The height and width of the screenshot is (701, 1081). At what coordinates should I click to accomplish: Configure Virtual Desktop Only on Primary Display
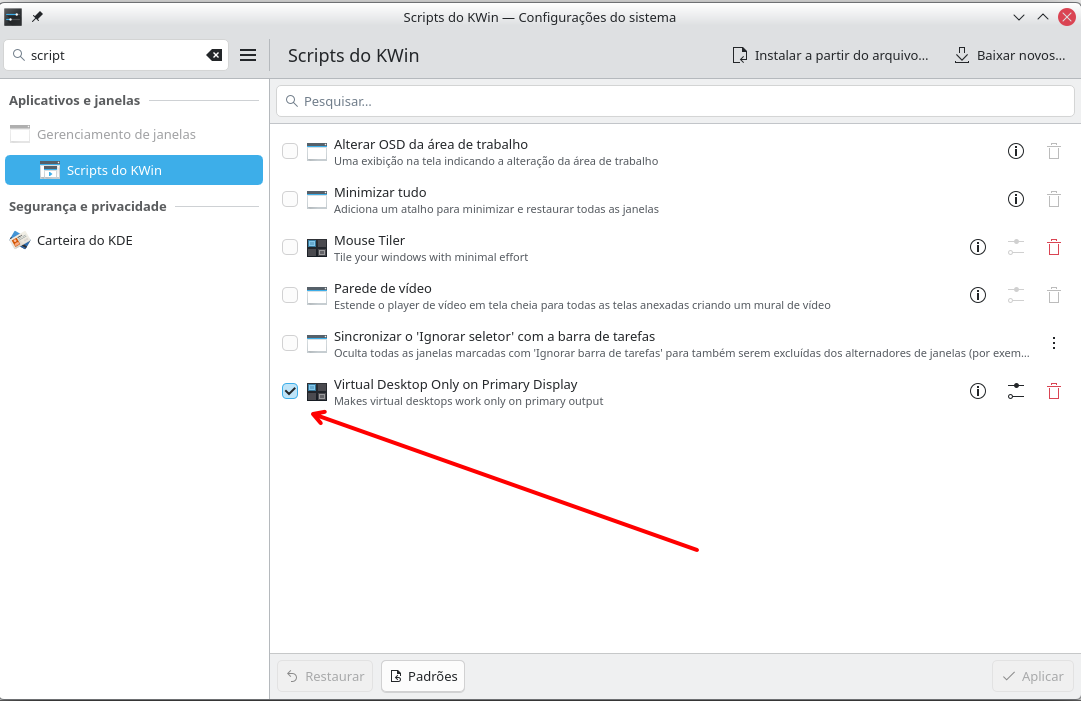1015,391
